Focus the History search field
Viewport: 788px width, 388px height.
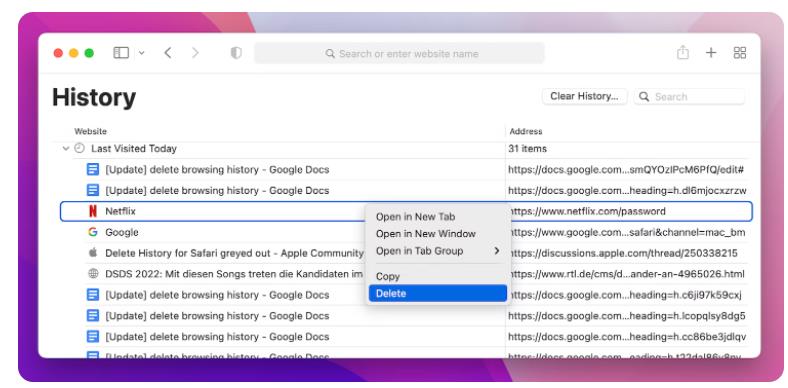[690, 96]
